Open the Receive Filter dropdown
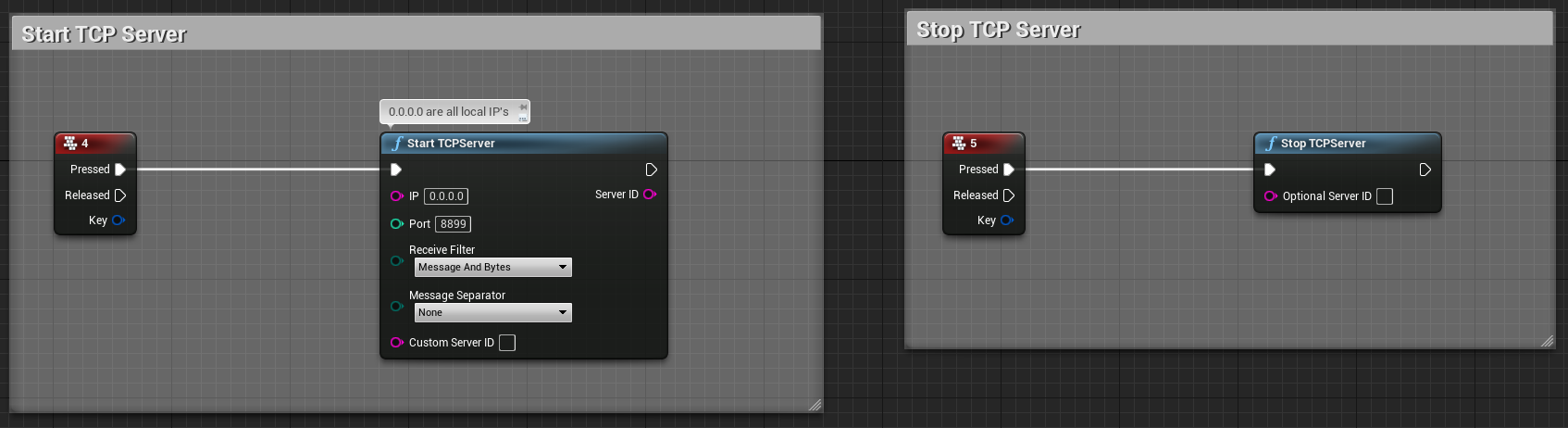The height and width of the screenshot is (428, 1568). click(x=492, y=268)
